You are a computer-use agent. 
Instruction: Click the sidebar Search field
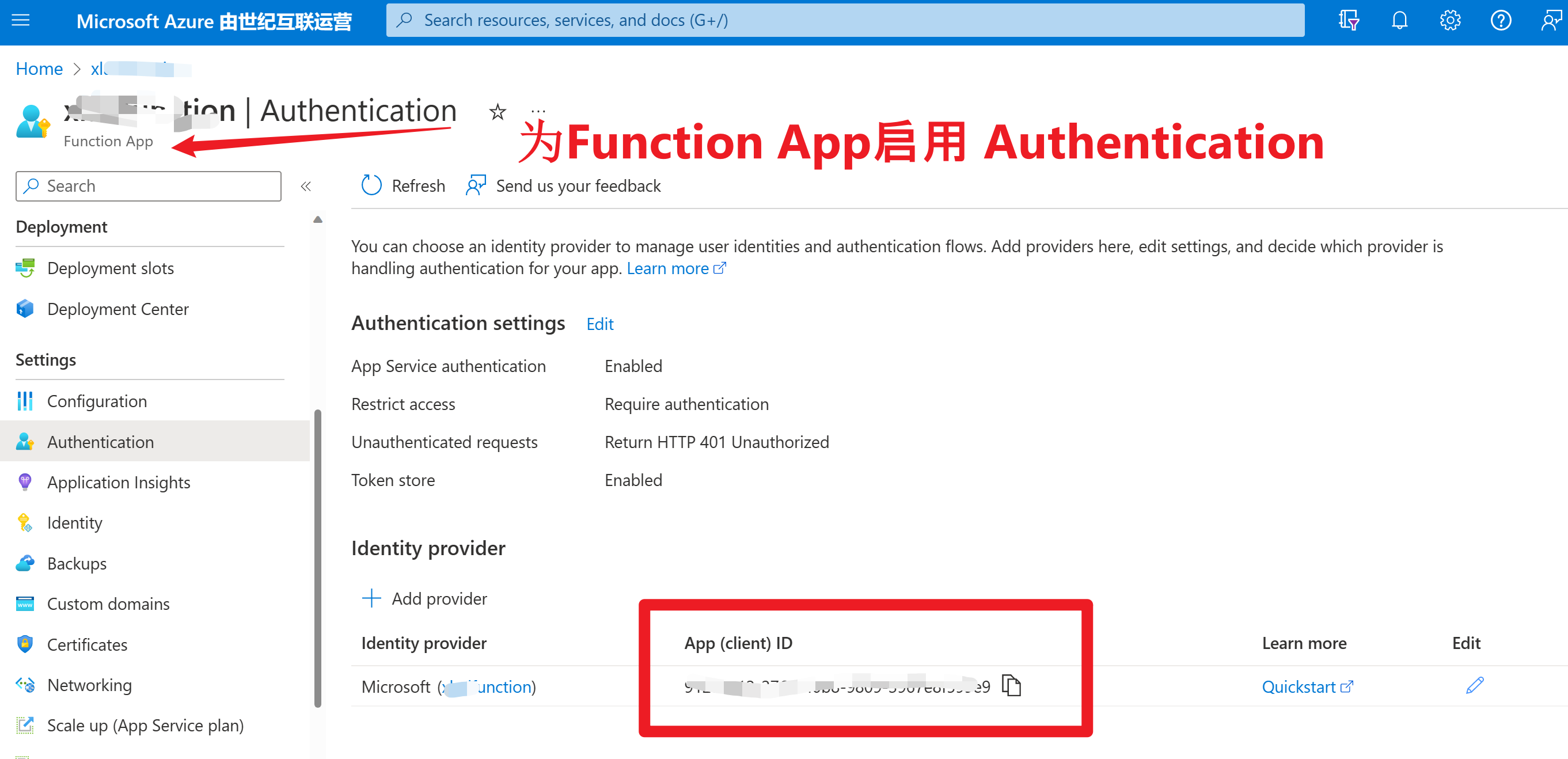(148, 186)
